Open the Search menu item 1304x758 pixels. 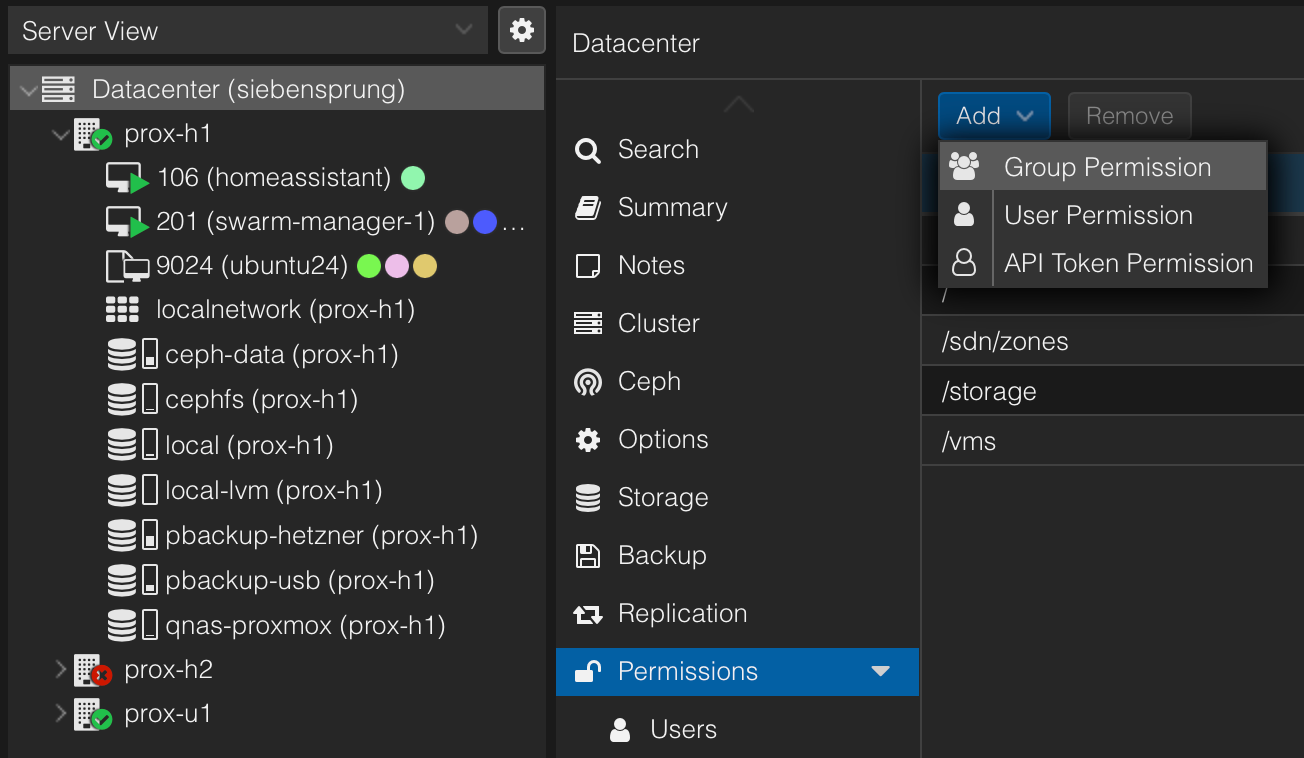pos(737,150)
